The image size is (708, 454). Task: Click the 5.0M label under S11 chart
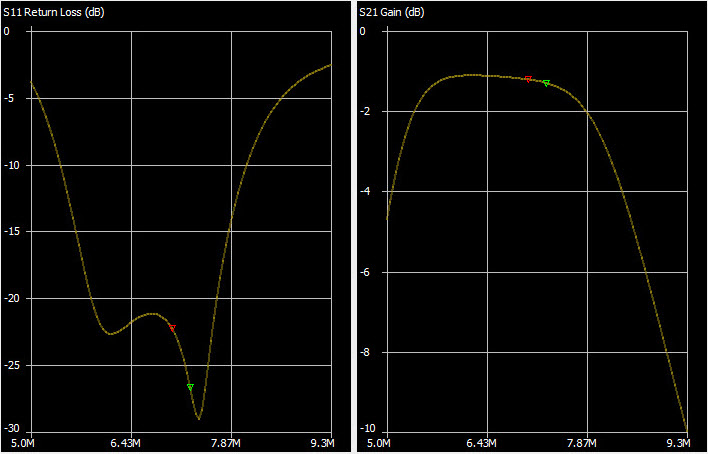pos(23,441)
